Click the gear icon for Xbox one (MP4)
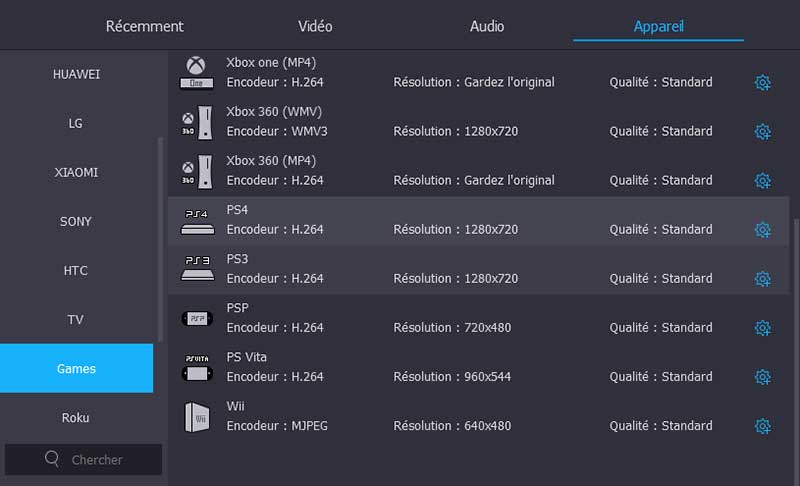 pos(762,82)
